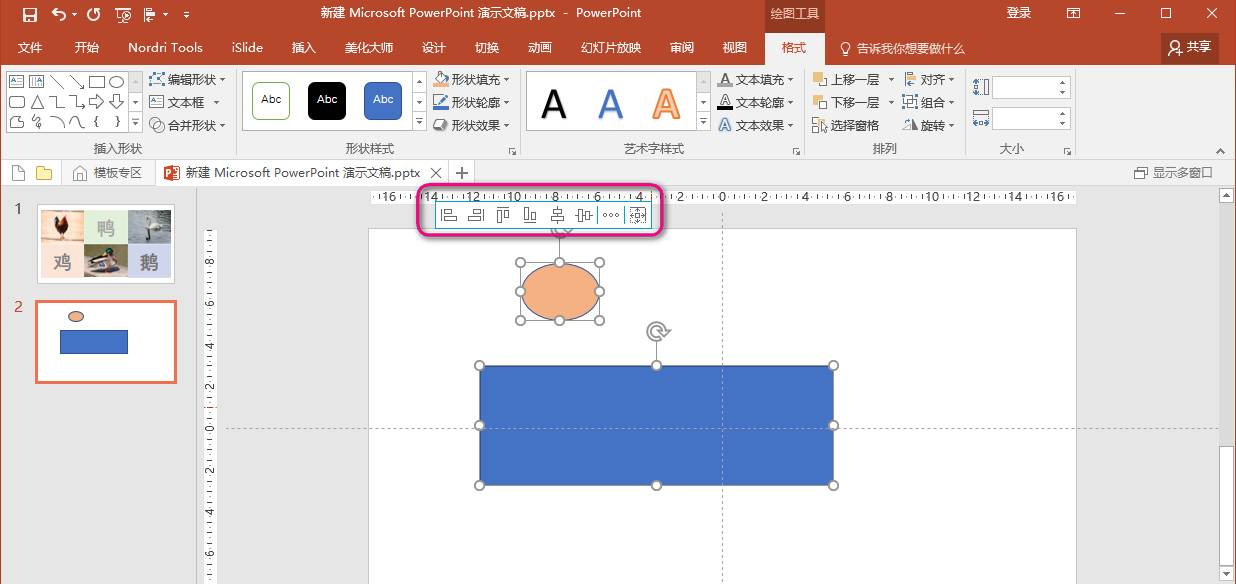Viewport: 1236px width, 584px height.
Task: Switch to the Insert (插入) ribbon tab
Action: (303, 48)
